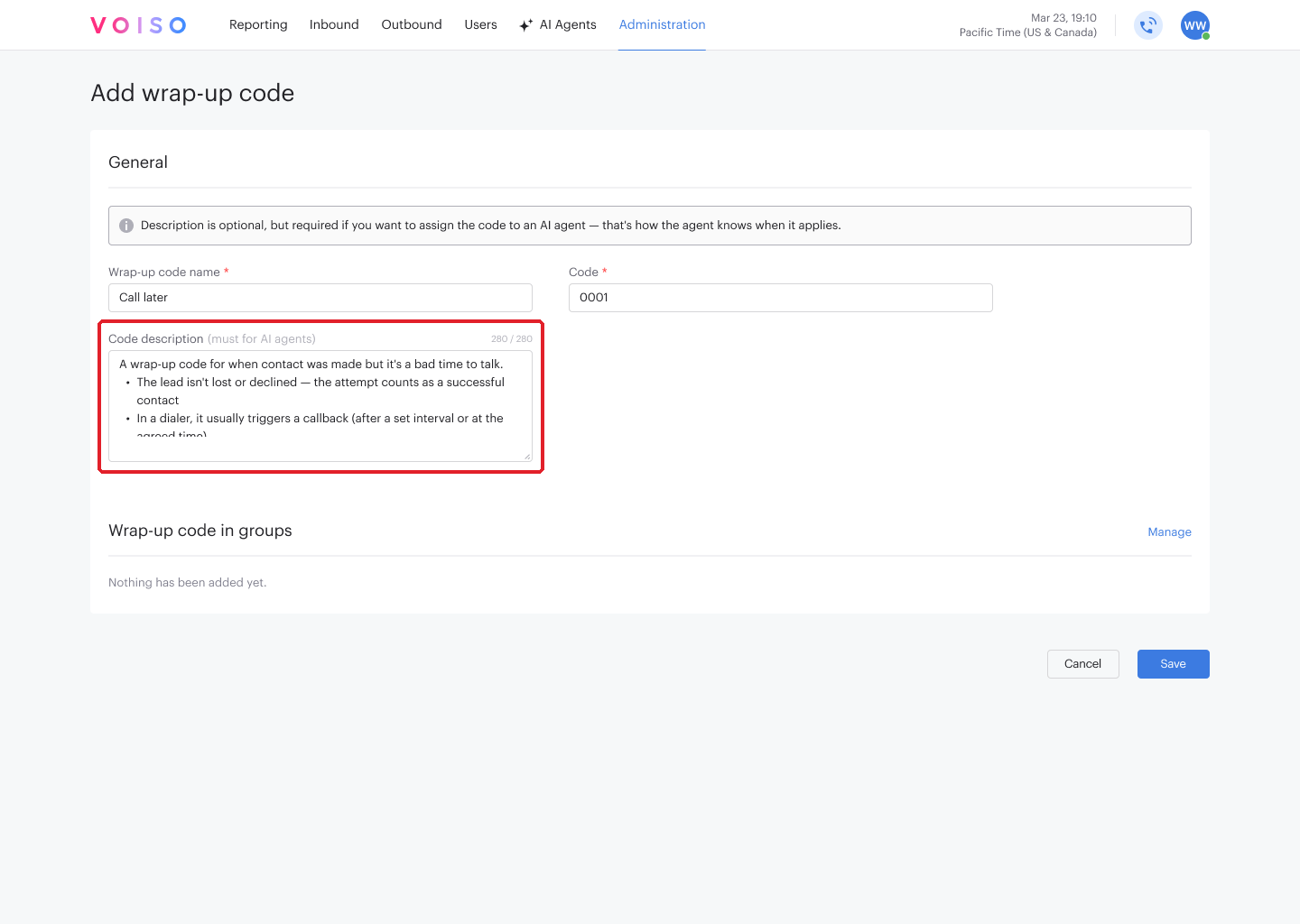Open the phone dialer icon
1300x924 pixels.
pos(1148,25)
